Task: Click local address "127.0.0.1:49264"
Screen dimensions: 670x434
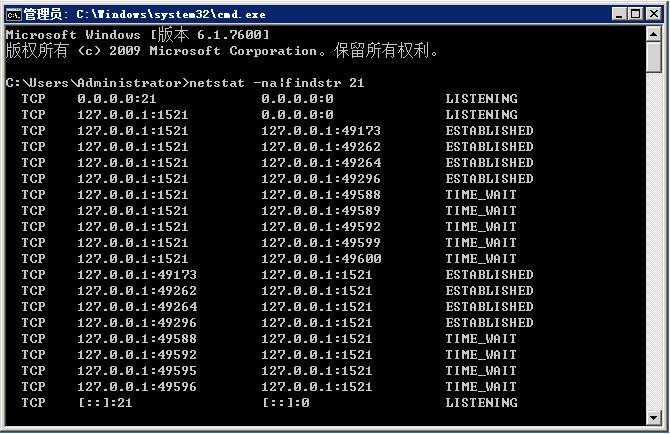Action: click(137, 307)
